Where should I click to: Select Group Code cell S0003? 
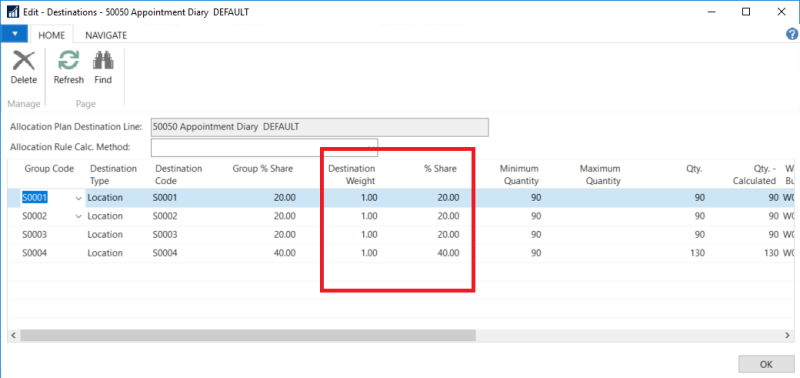point(35,235)
